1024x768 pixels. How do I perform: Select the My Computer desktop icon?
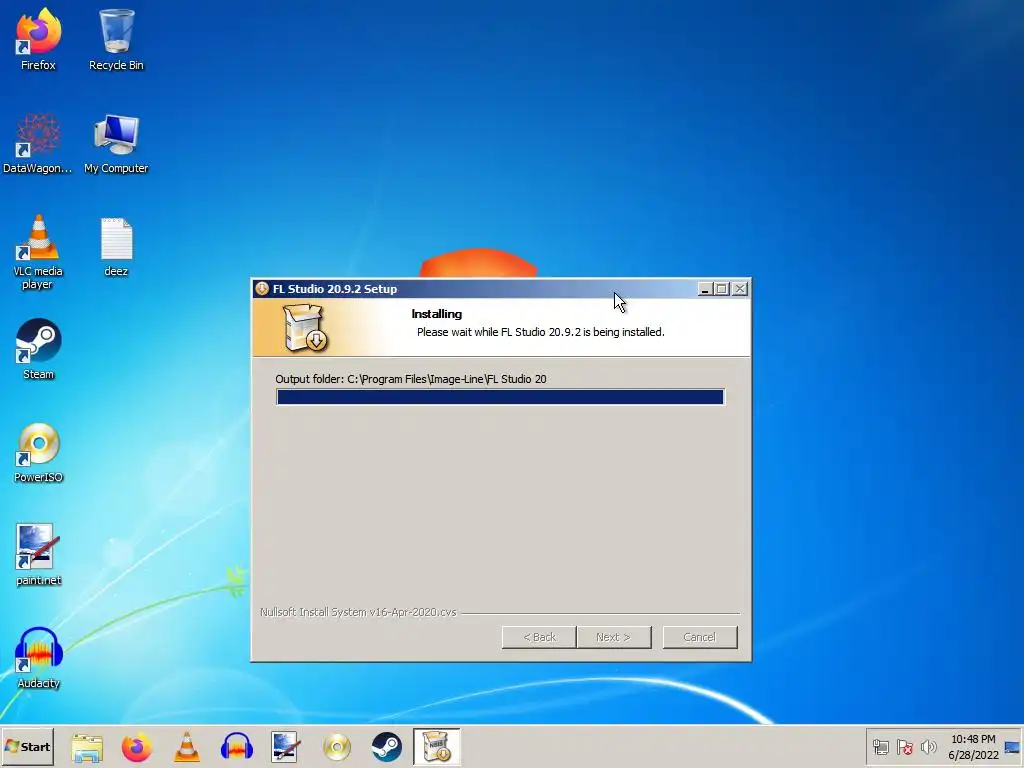116,142
